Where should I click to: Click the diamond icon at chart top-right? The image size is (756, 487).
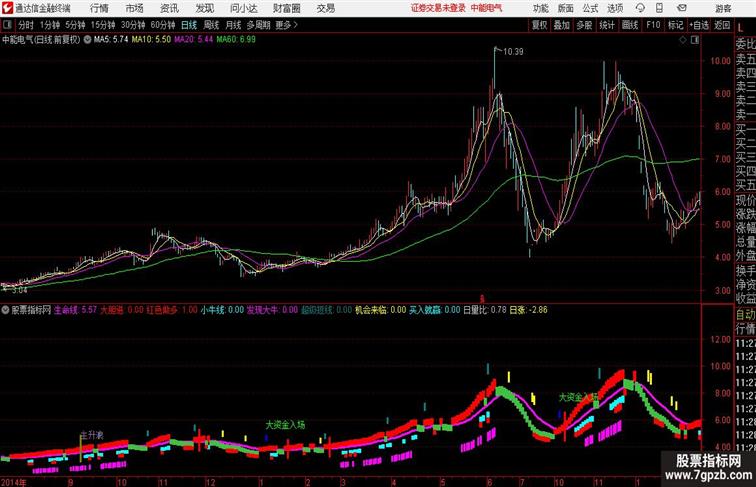(x=683, y=40)
